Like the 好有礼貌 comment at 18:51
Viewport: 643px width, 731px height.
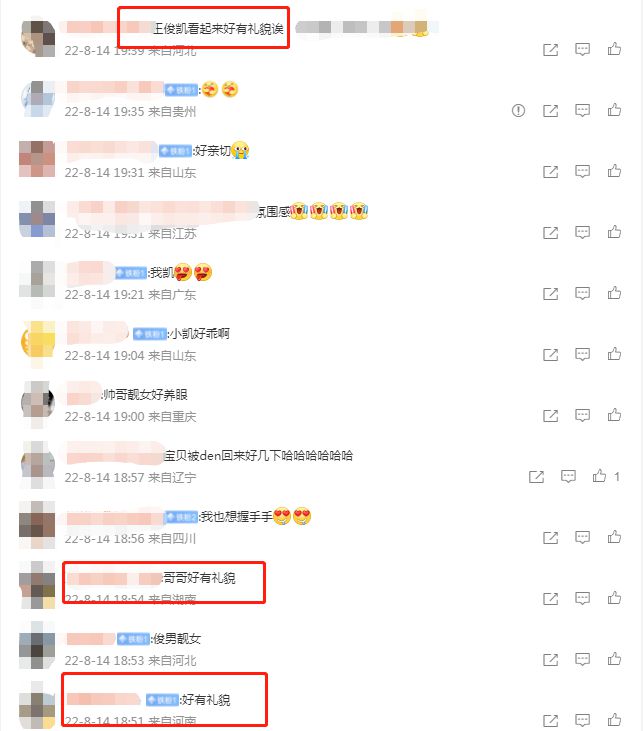click(614, 720)
